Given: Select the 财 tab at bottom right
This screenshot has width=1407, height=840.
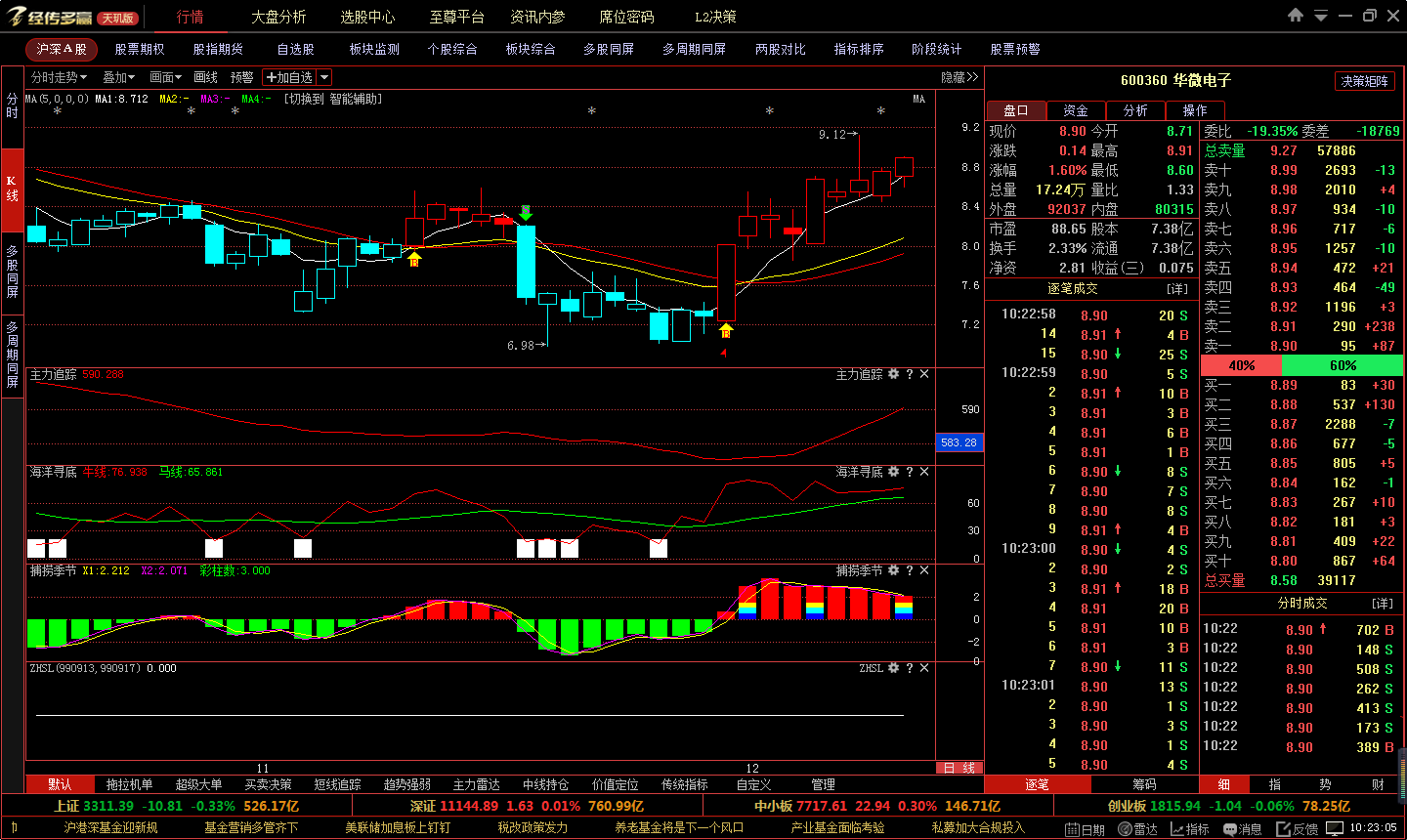Looking at the screenshot, I should 1377,784.
